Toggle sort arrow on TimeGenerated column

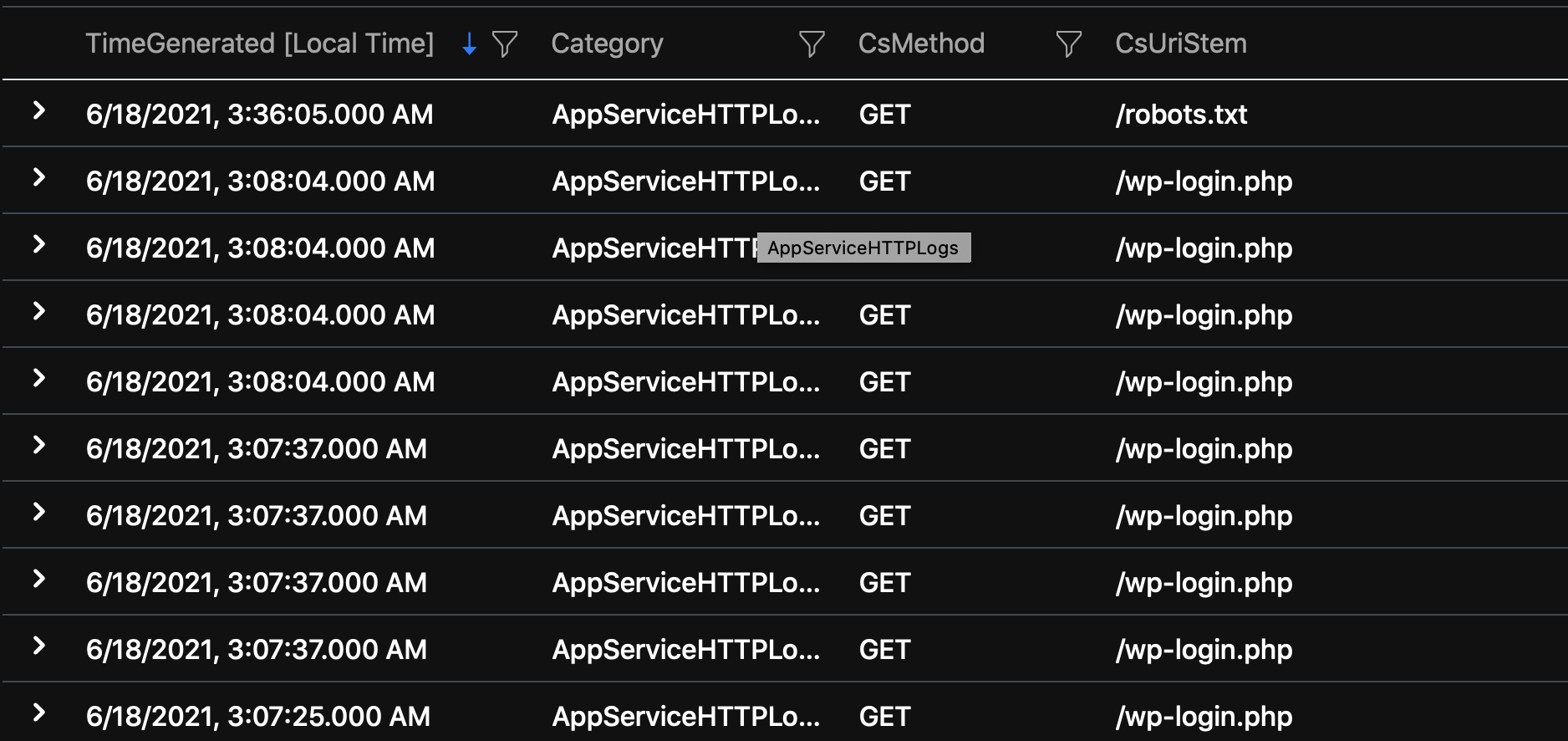(470, 43)
